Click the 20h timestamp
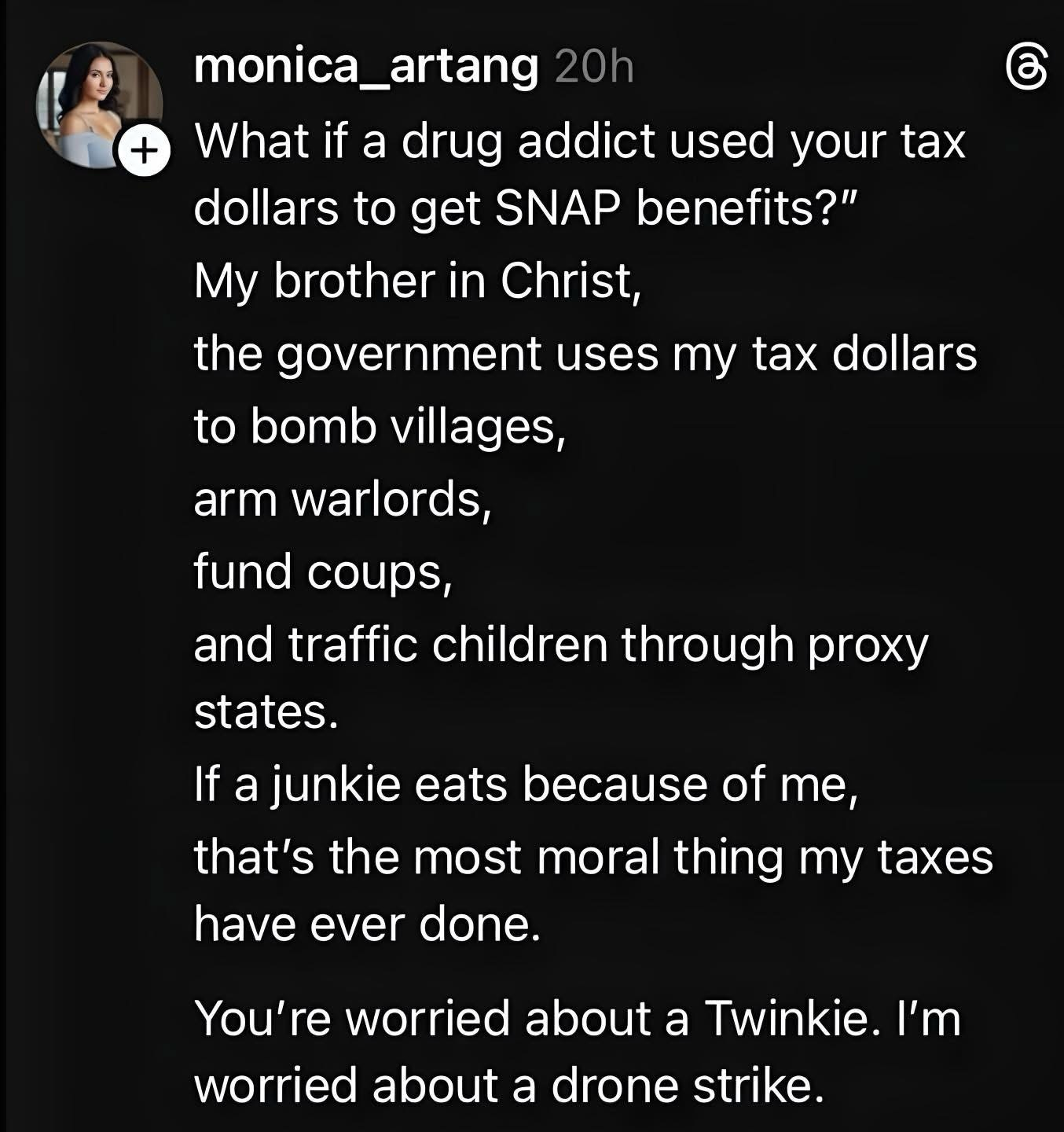 pos(593,68)
